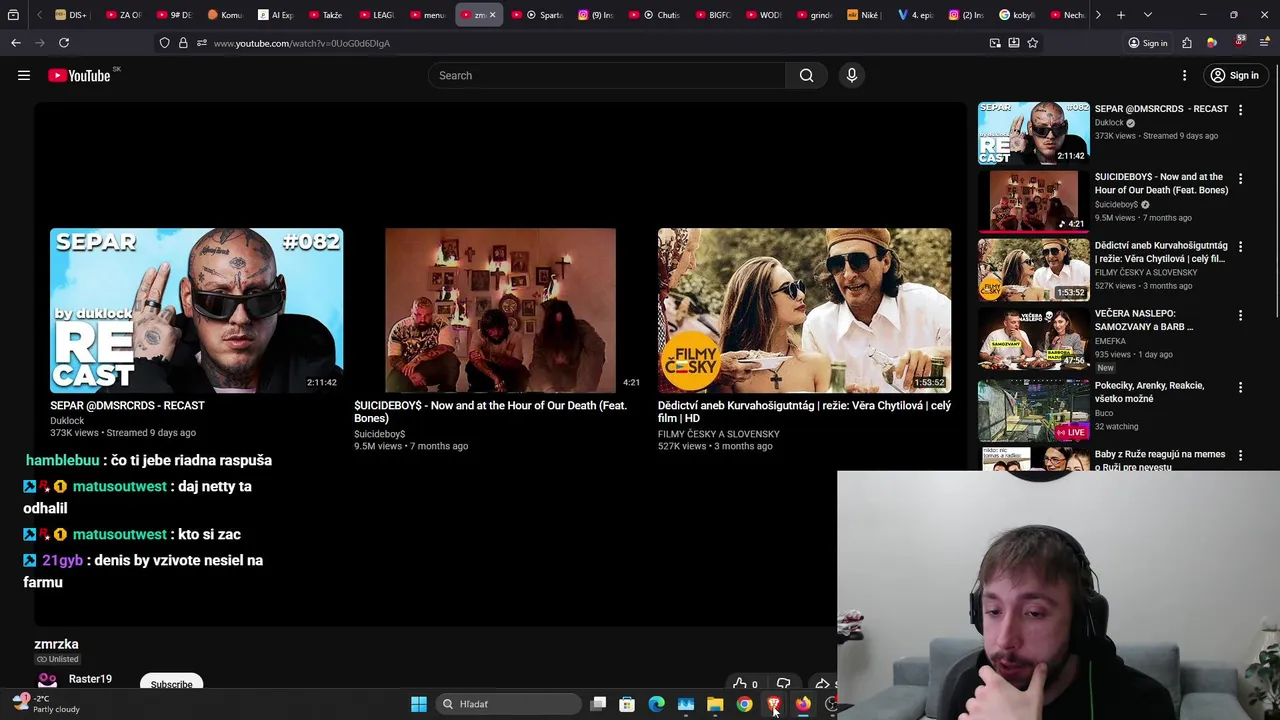This screenshot has height=720, width=1280.
Task: Switch to the LEAGUE tab
Action: [x=376, y=15]
